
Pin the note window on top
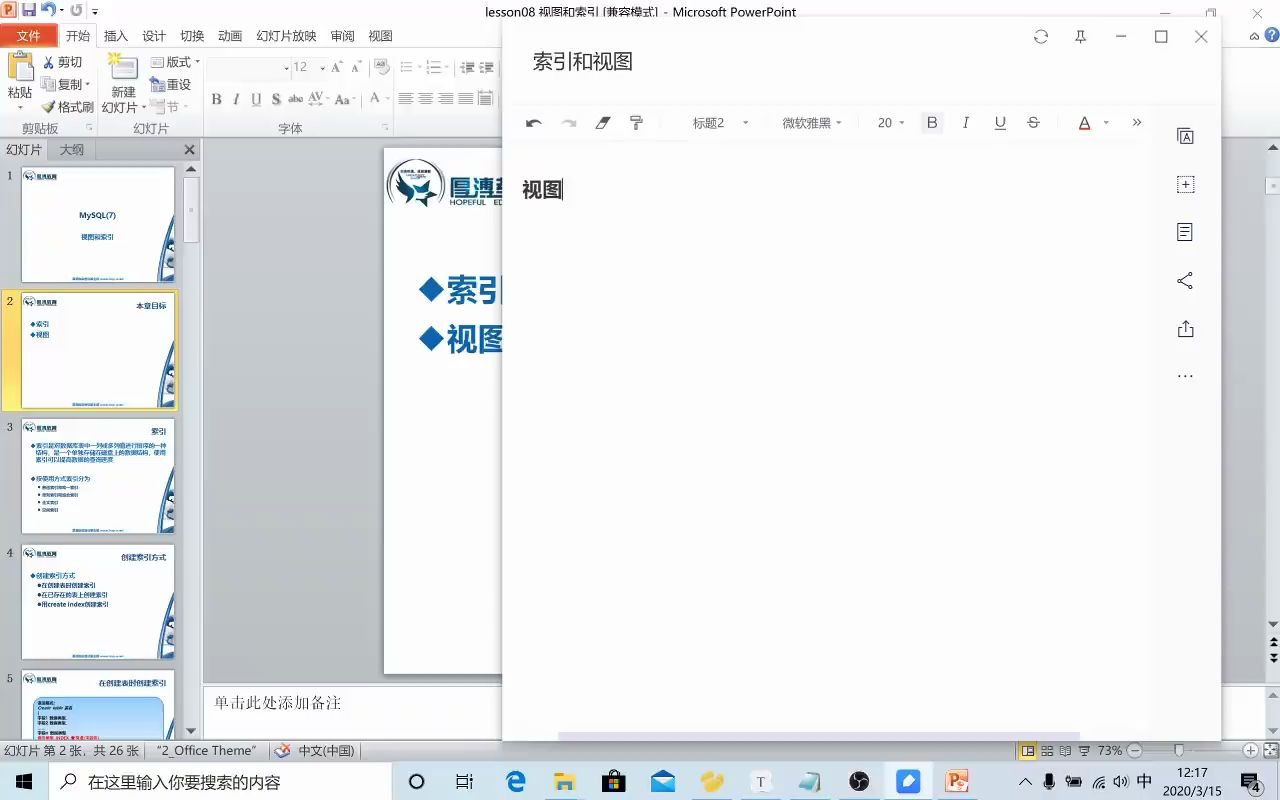pos(1081,37)
